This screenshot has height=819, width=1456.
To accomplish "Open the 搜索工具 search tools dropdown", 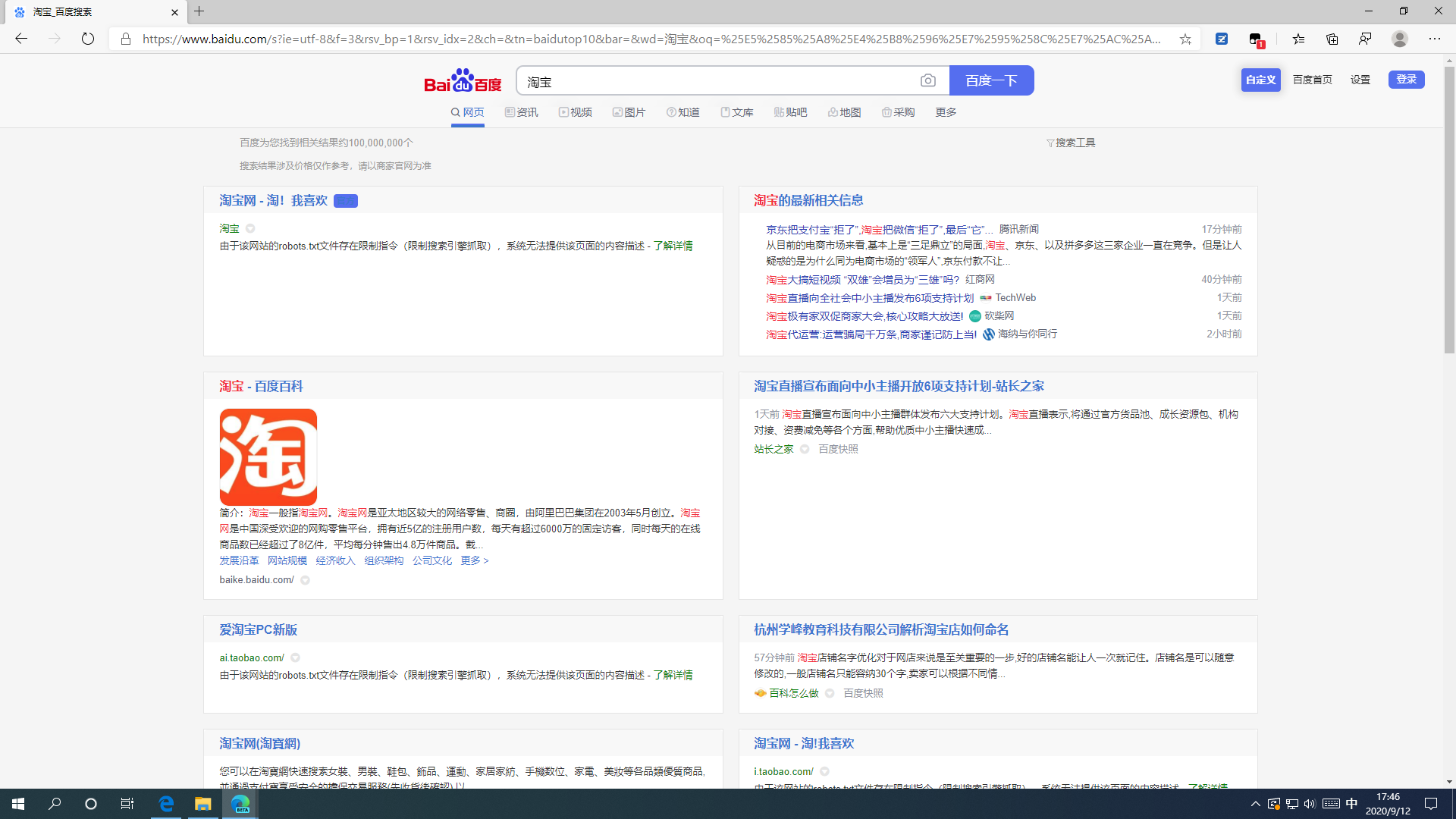I will tap(1071, 143).
